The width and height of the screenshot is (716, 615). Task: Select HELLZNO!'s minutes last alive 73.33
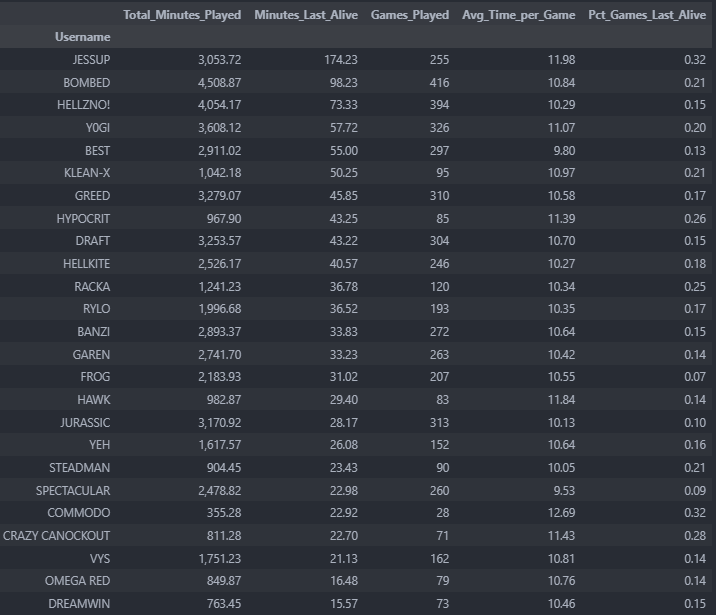344,105
